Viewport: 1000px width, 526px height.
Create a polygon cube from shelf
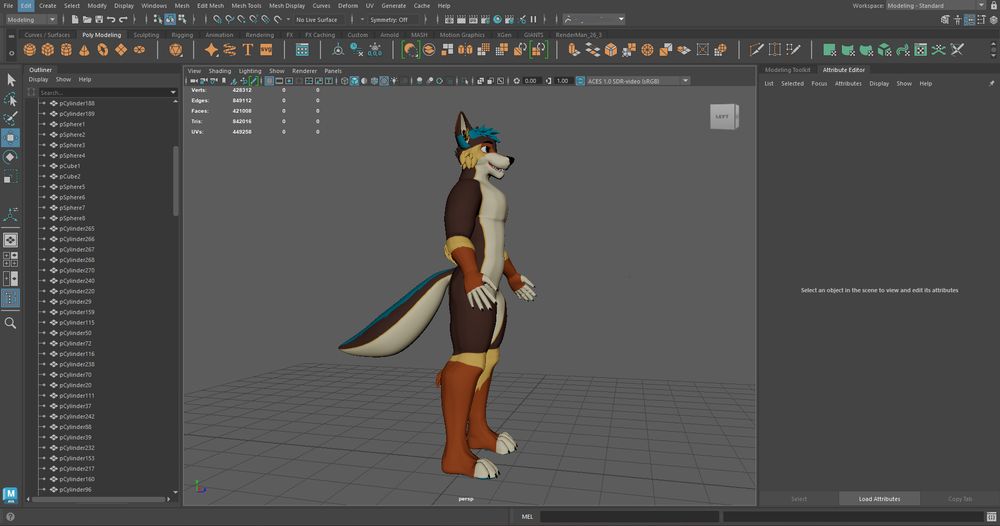pyautogui.click(x=48, y=50)
